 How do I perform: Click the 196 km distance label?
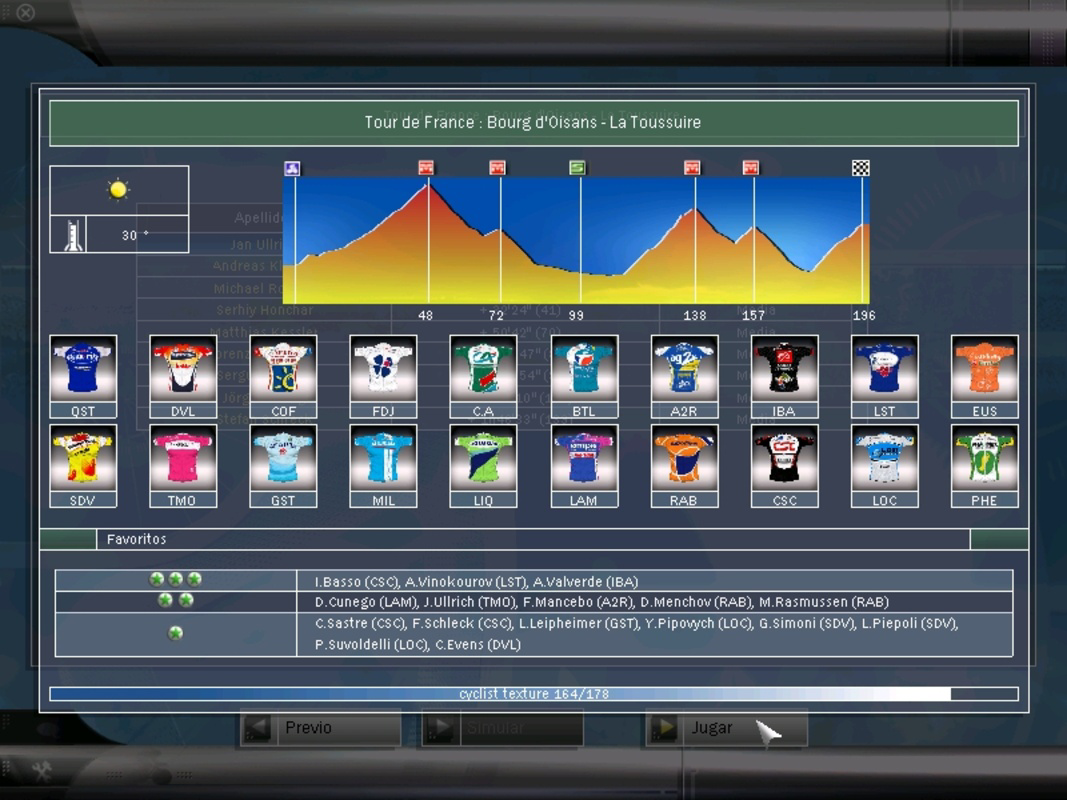point(864,315)
